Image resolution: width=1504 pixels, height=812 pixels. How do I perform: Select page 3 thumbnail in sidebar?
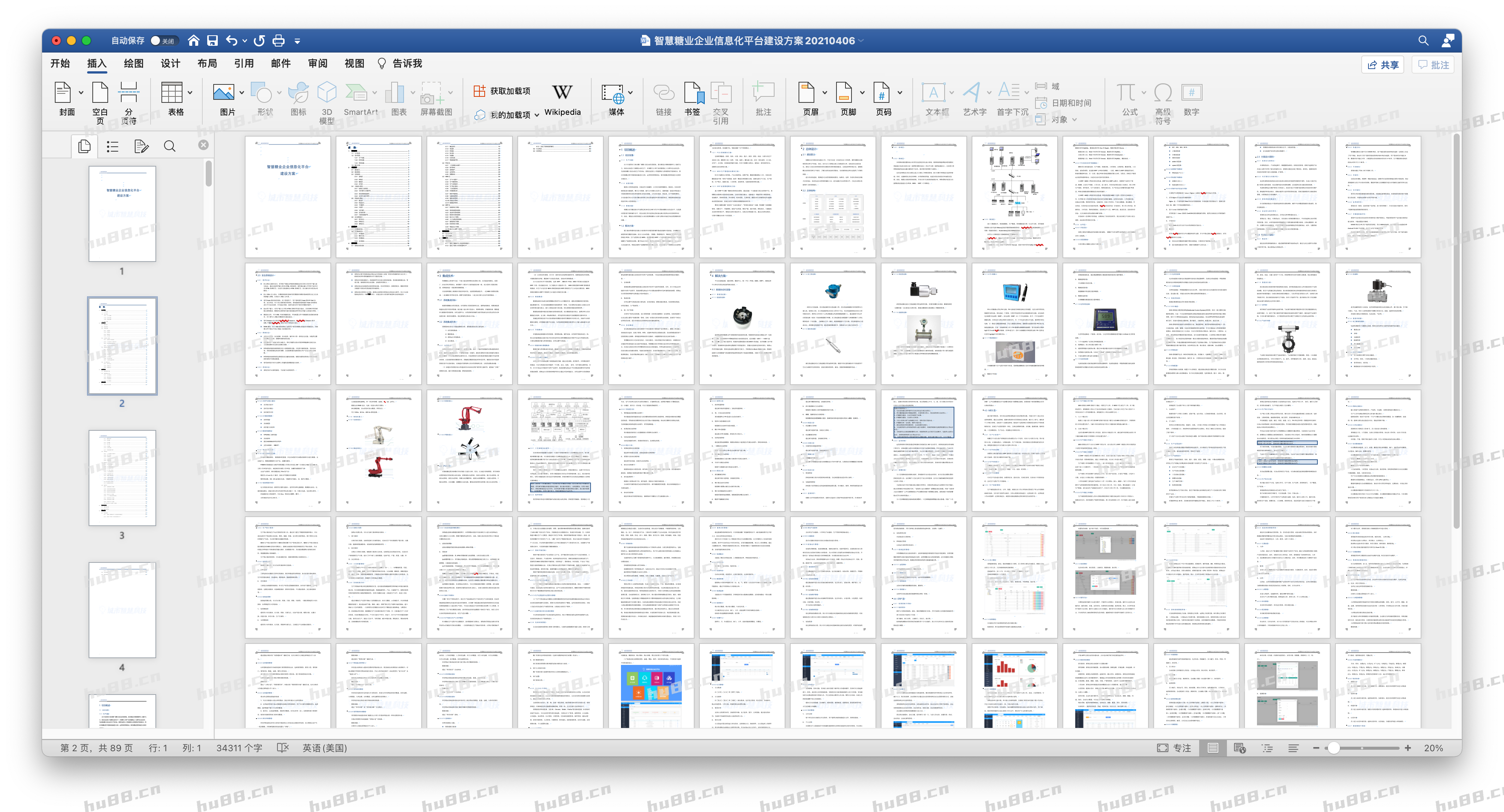tap(122, 478)
